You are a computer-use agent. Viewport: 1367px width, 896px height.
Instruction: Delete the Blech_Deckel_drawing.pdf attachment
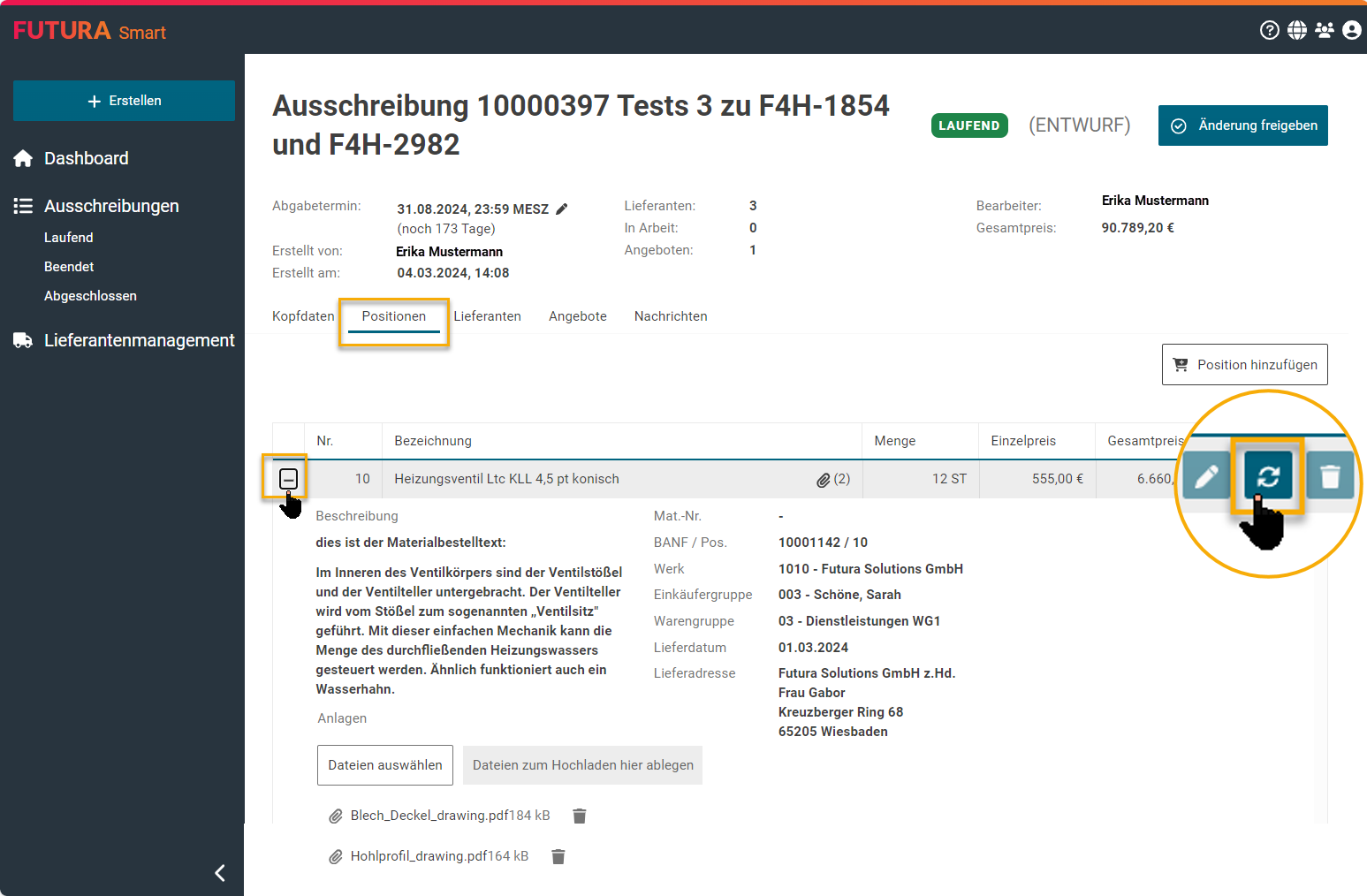[580, 816]
